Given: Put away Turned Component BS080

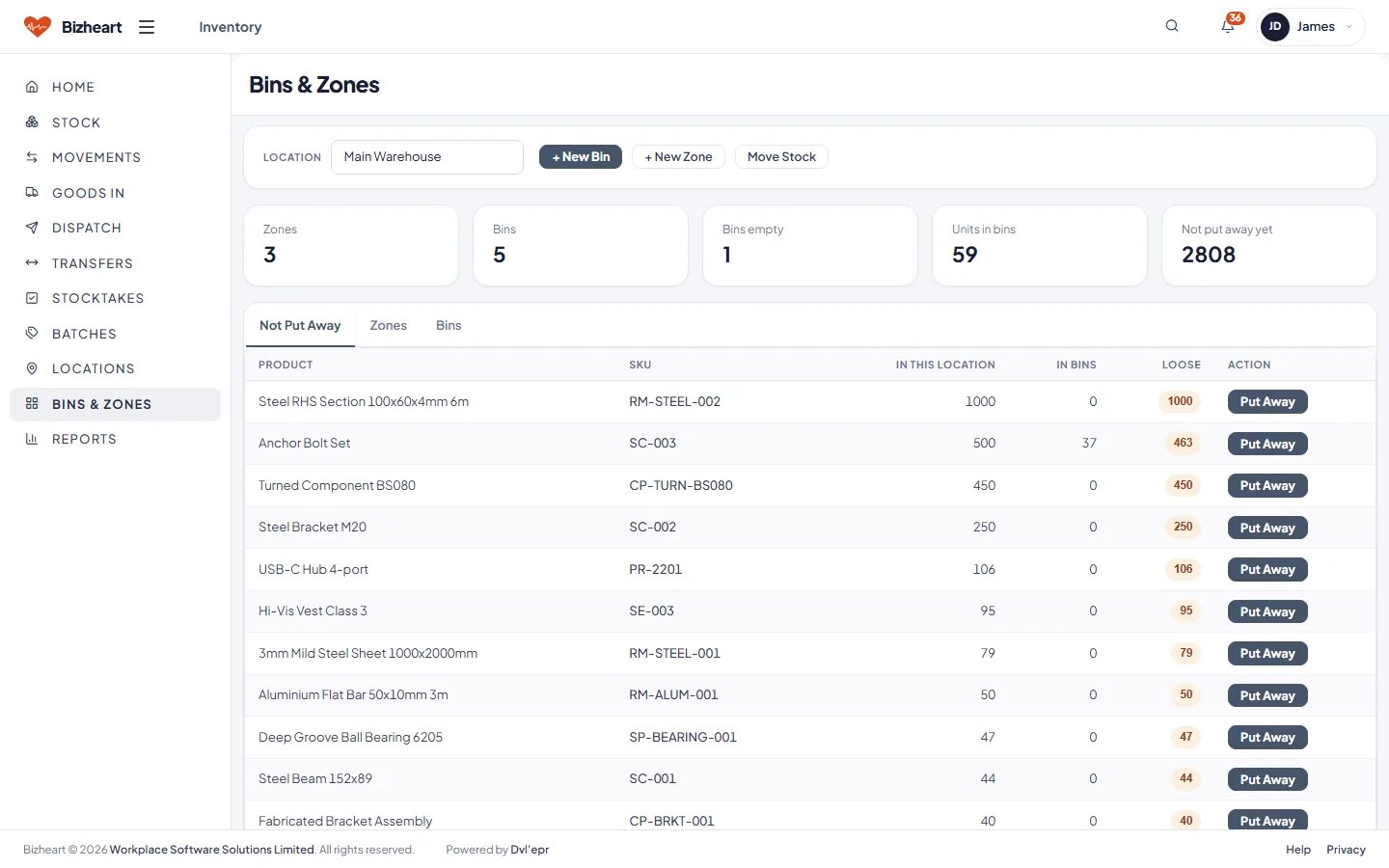Looking at the screenshot, I should [1267, 486].
